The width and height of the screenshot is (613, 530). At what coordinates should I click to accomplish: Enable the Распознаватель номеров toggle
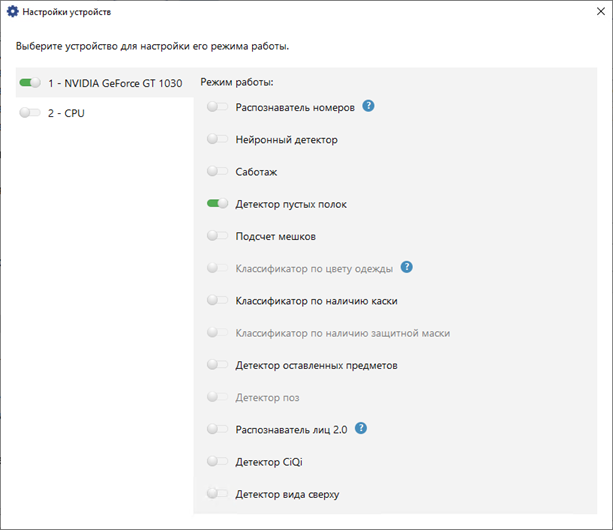[x=218, y=107]
